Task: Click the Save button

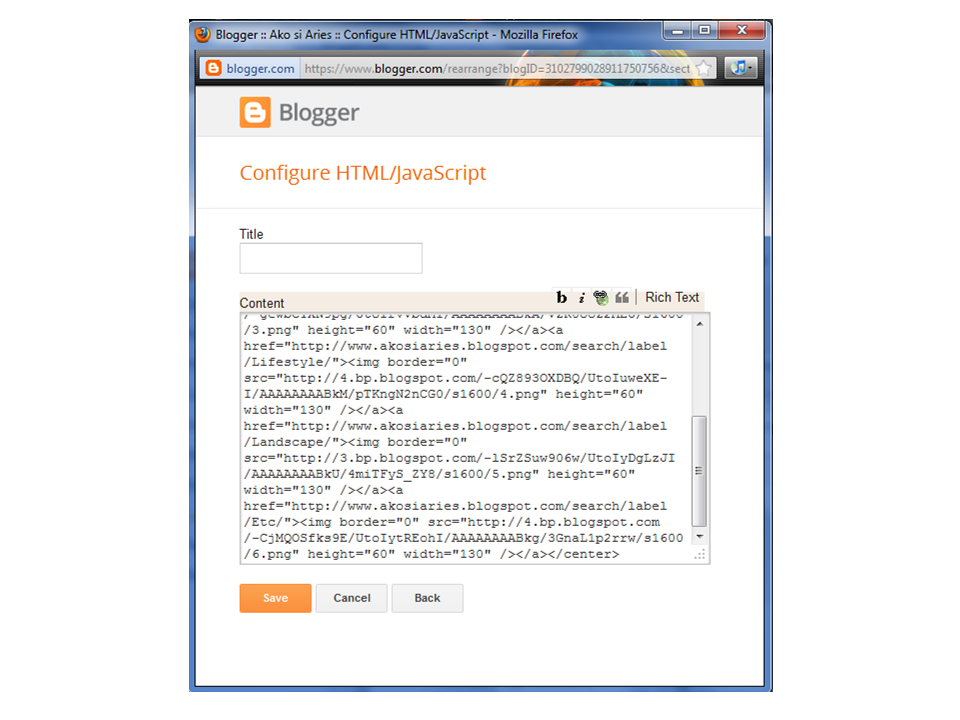Action: (x=276, y=598)
